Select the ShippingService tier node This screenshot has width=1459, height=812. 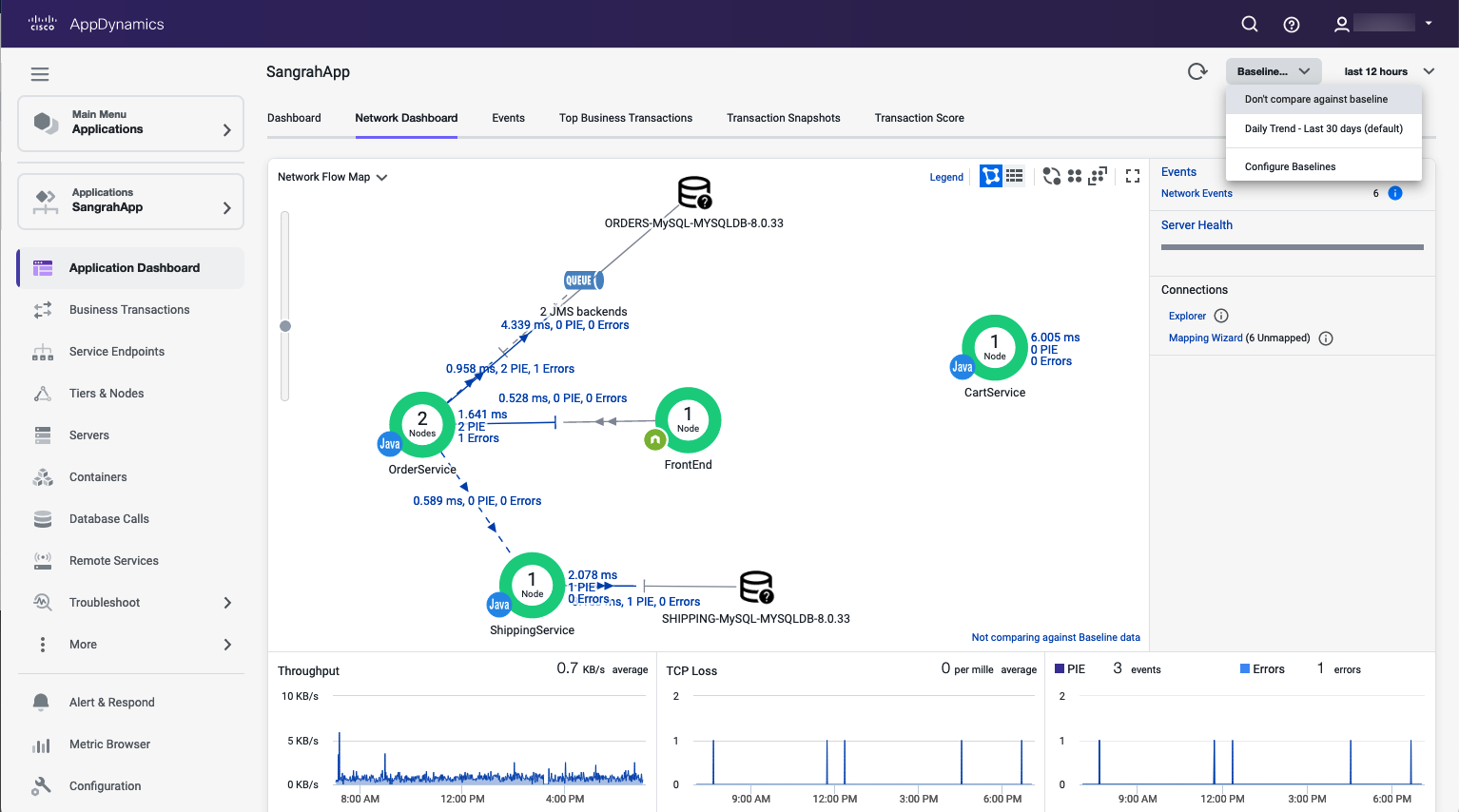coord(533,585)
